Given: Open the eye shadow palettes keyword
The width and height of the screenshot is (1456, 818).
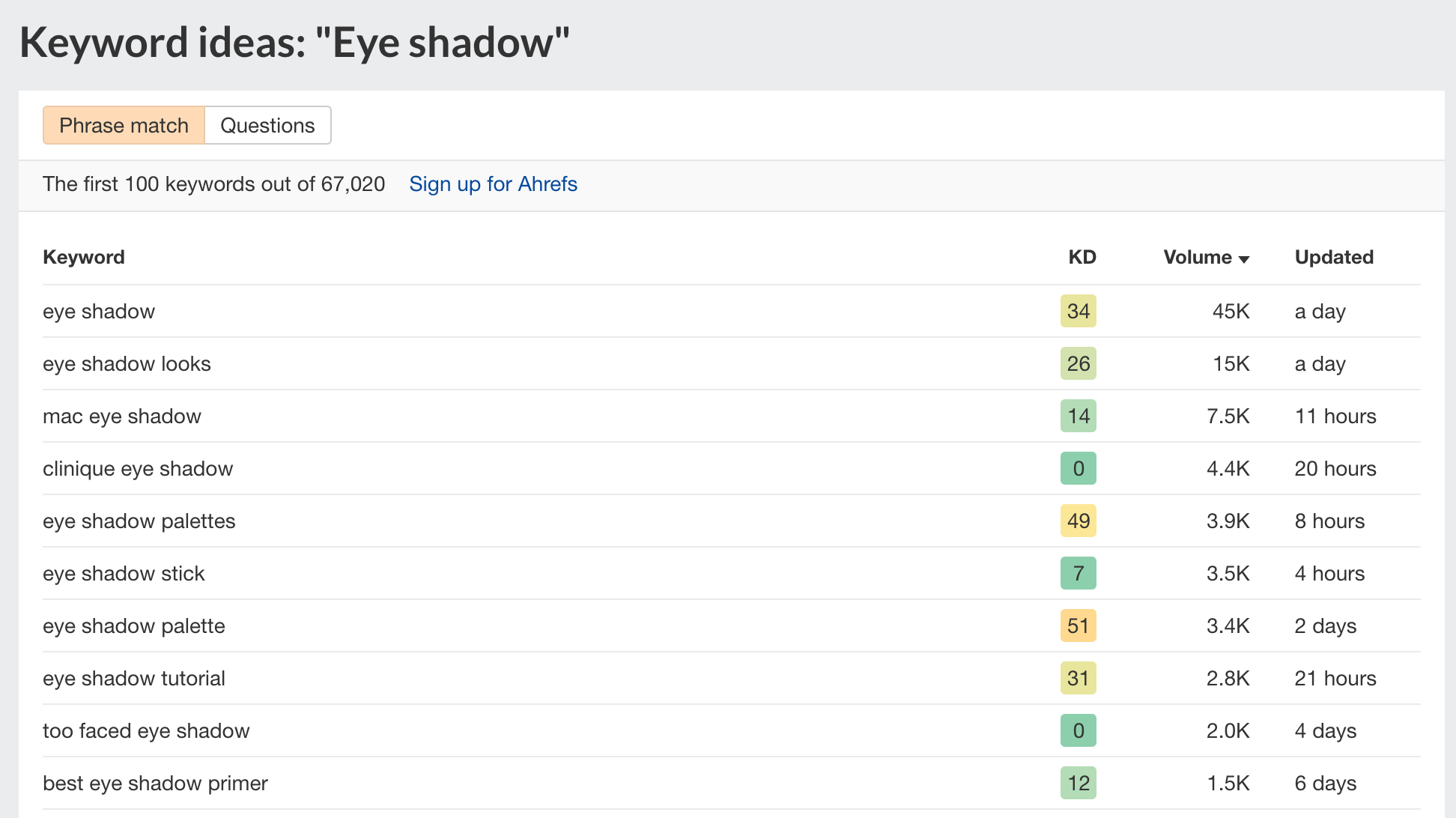Looking at the screenshot, I should coord(139,521).
